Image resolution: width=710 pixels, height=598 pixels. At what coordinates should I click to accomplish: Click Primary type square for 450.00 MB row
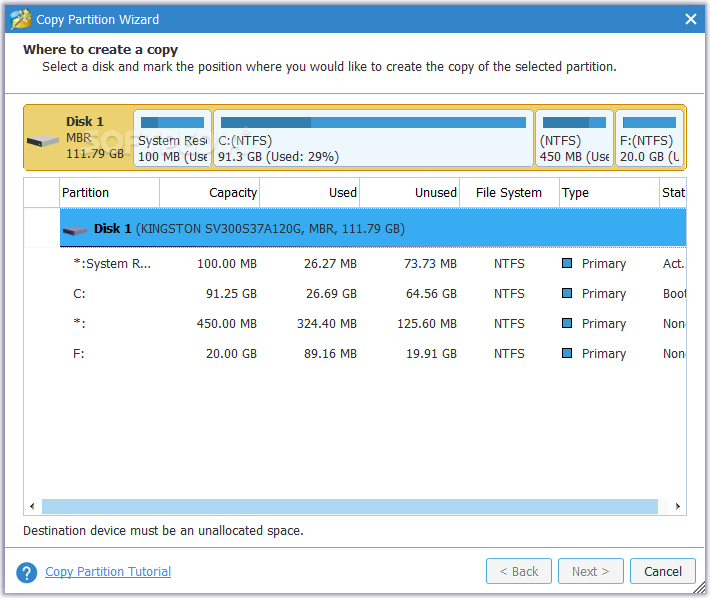pyautogui.click(x=567, y=323)
